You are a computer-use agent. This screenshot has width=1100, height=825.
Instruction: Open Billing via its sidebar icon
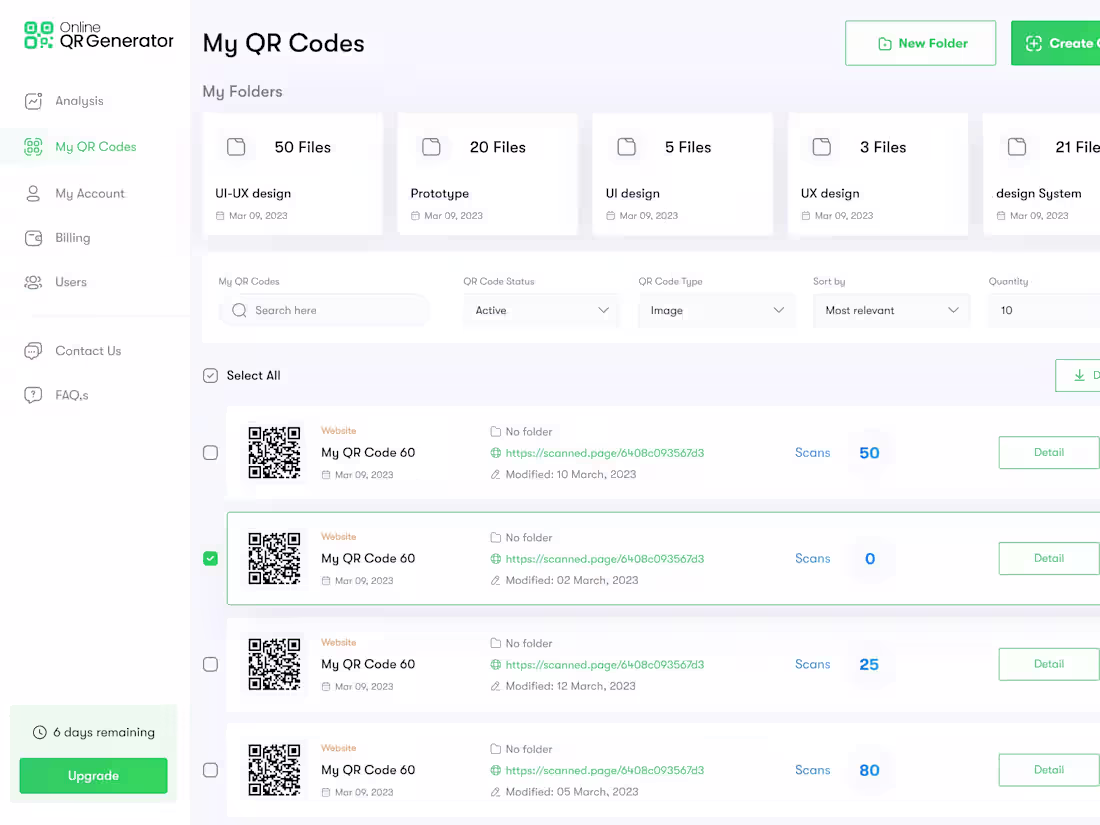[x=33, y=237]
